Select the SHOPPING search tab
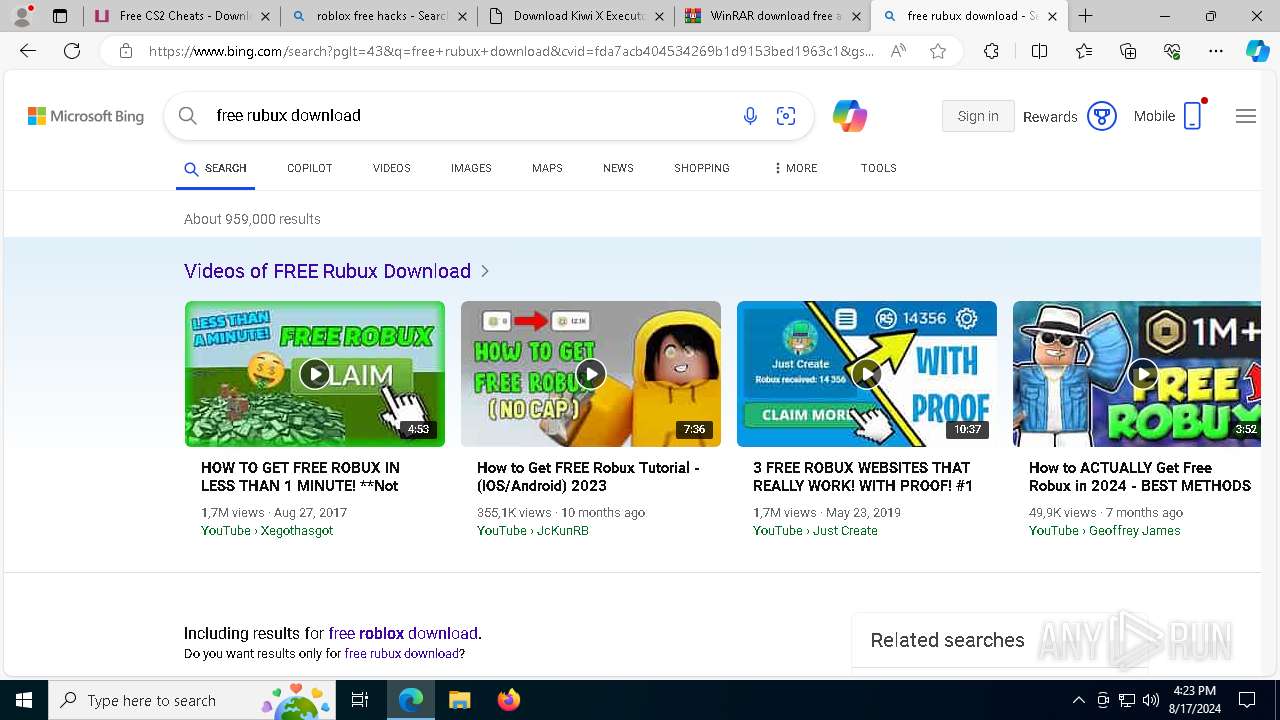 click(x=702, y=168)
